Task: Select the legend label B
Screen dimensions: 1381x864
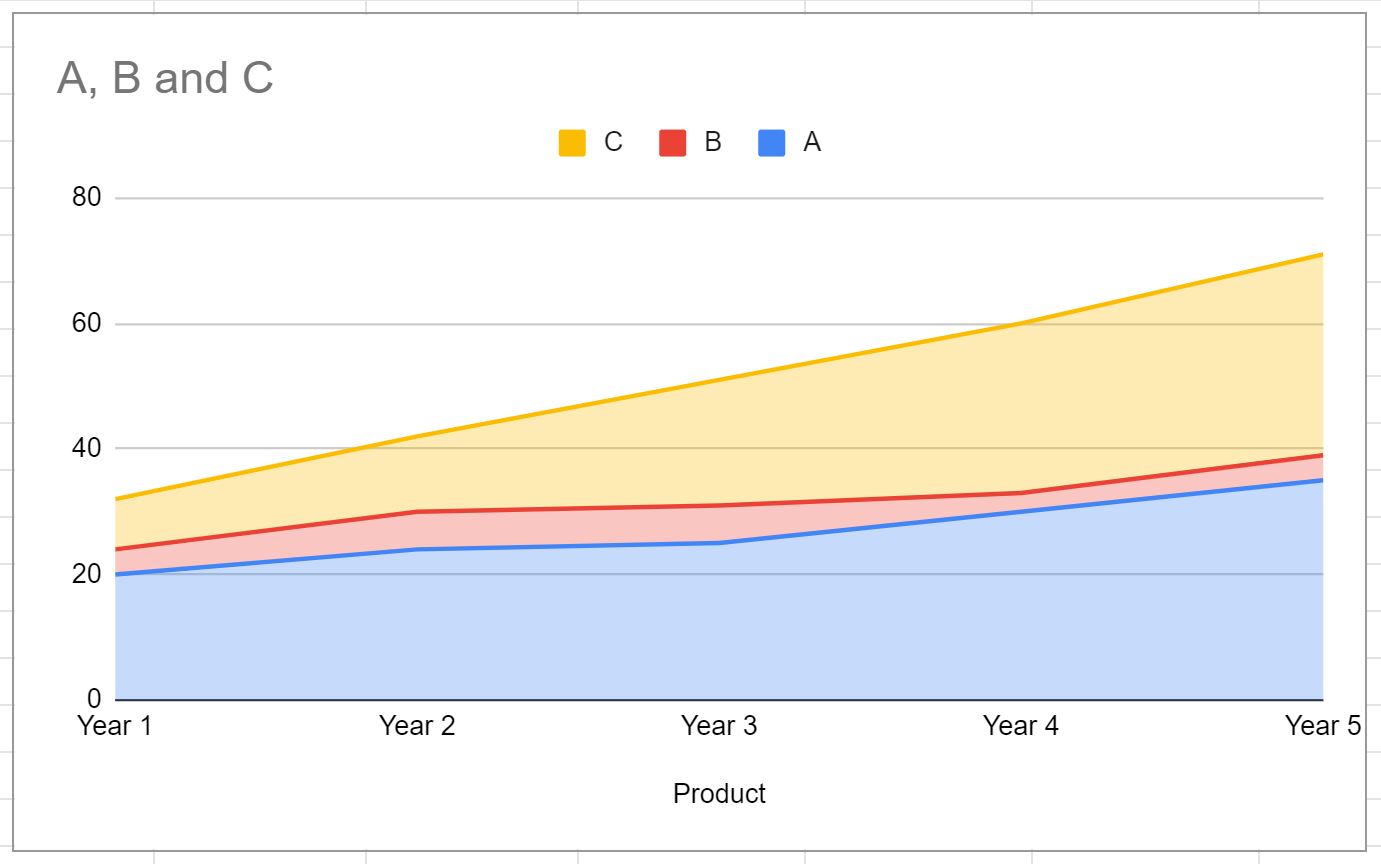Action: tap(712, 143)
